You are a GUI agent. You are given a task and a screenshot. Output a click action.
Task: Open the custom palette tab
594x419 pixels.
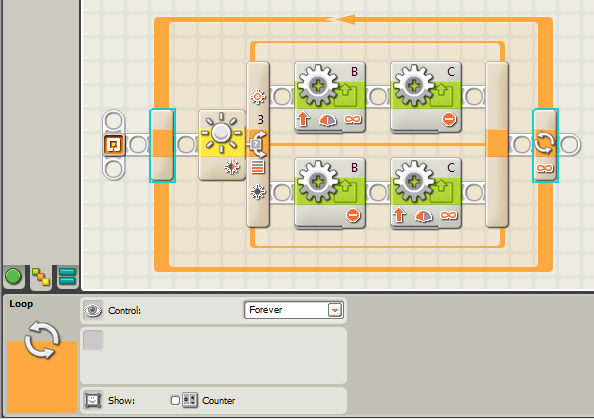point(67,277)
